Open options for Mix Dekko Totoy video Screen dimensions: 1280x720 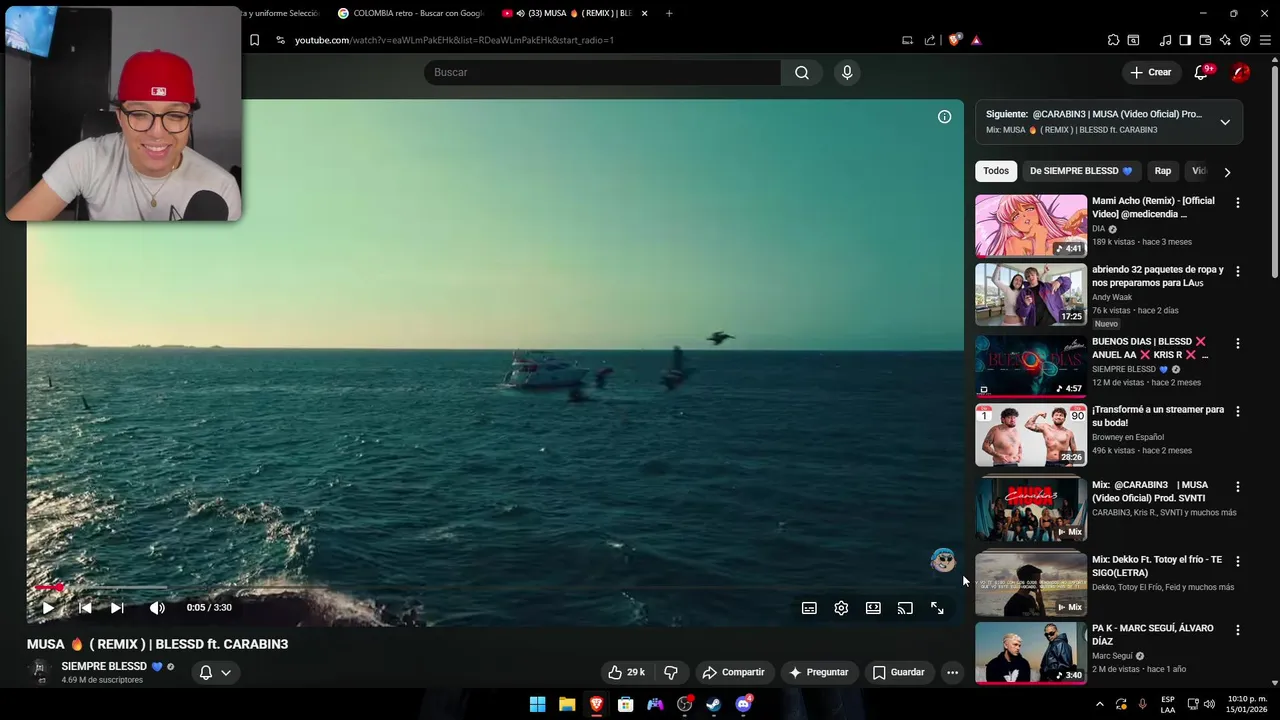pos(1238,561)
